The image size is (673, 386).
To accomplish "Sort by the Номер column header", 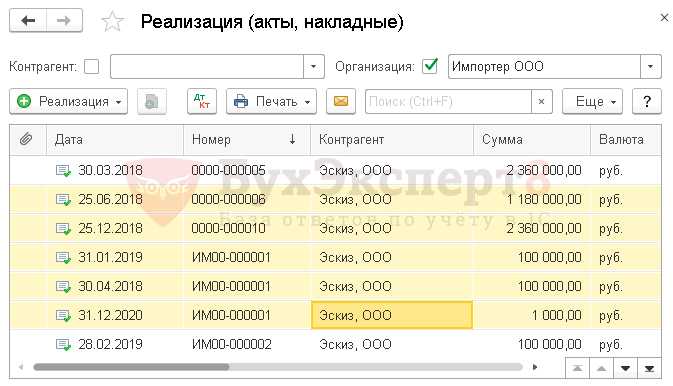I will coord(247,140).
